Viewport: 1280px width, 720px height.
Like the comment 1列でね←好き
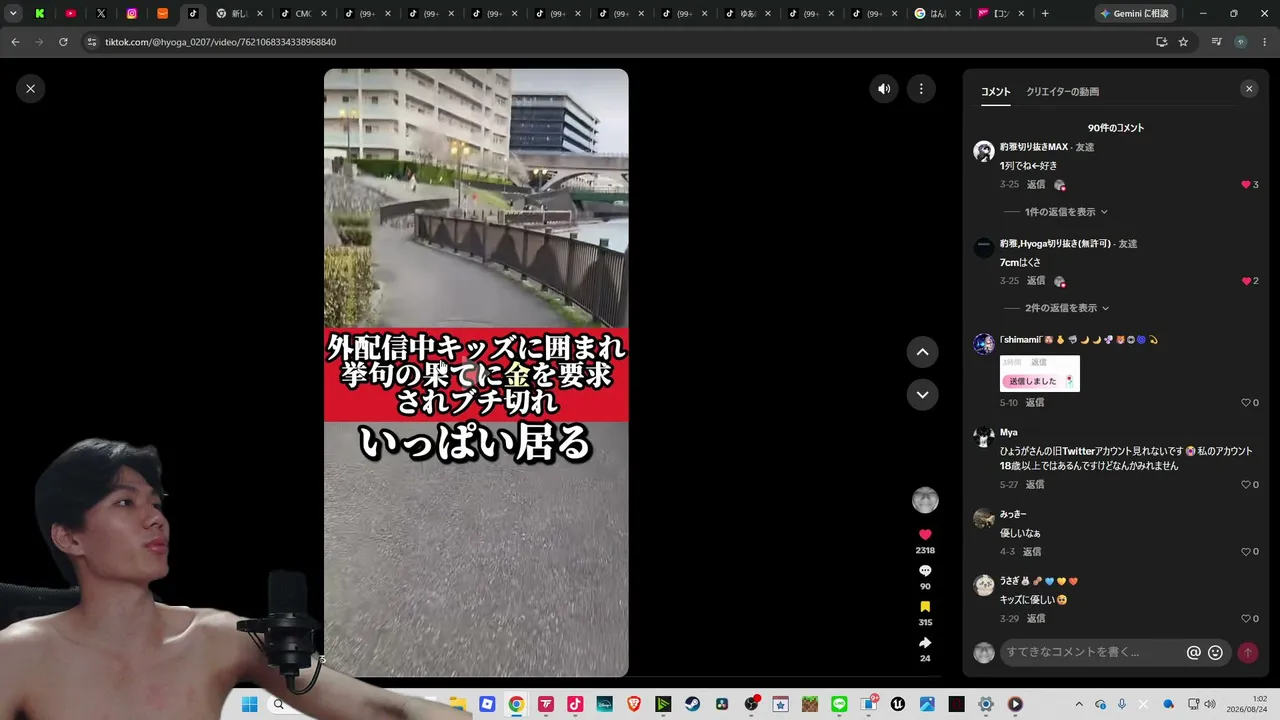point(1246,185)
